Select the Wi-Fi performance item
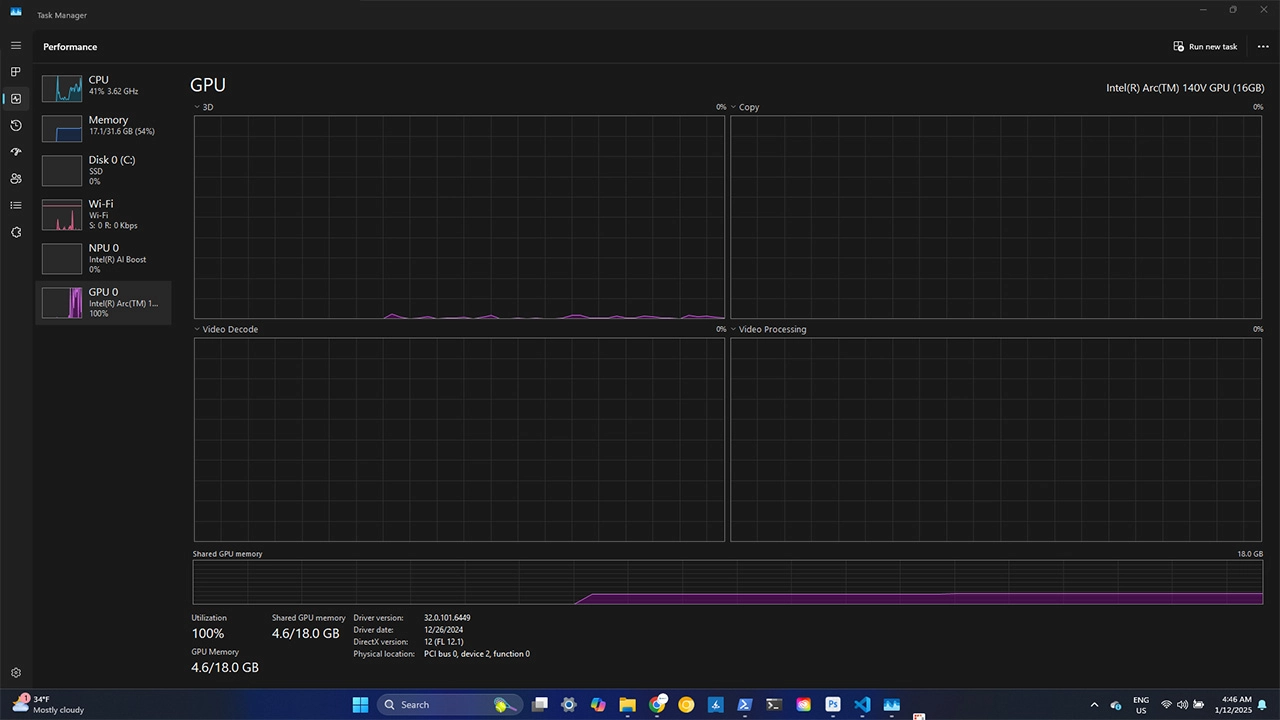The width and height of the screenshot is (1280, 720). (x=103, y=215)
